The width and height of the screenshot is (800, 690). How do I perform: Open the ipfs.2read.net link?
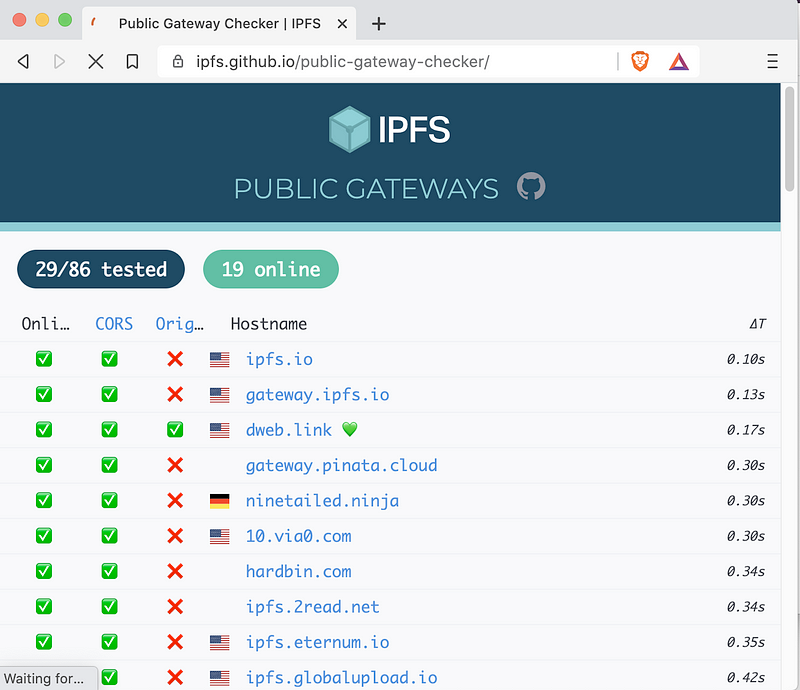coord(313,607)
